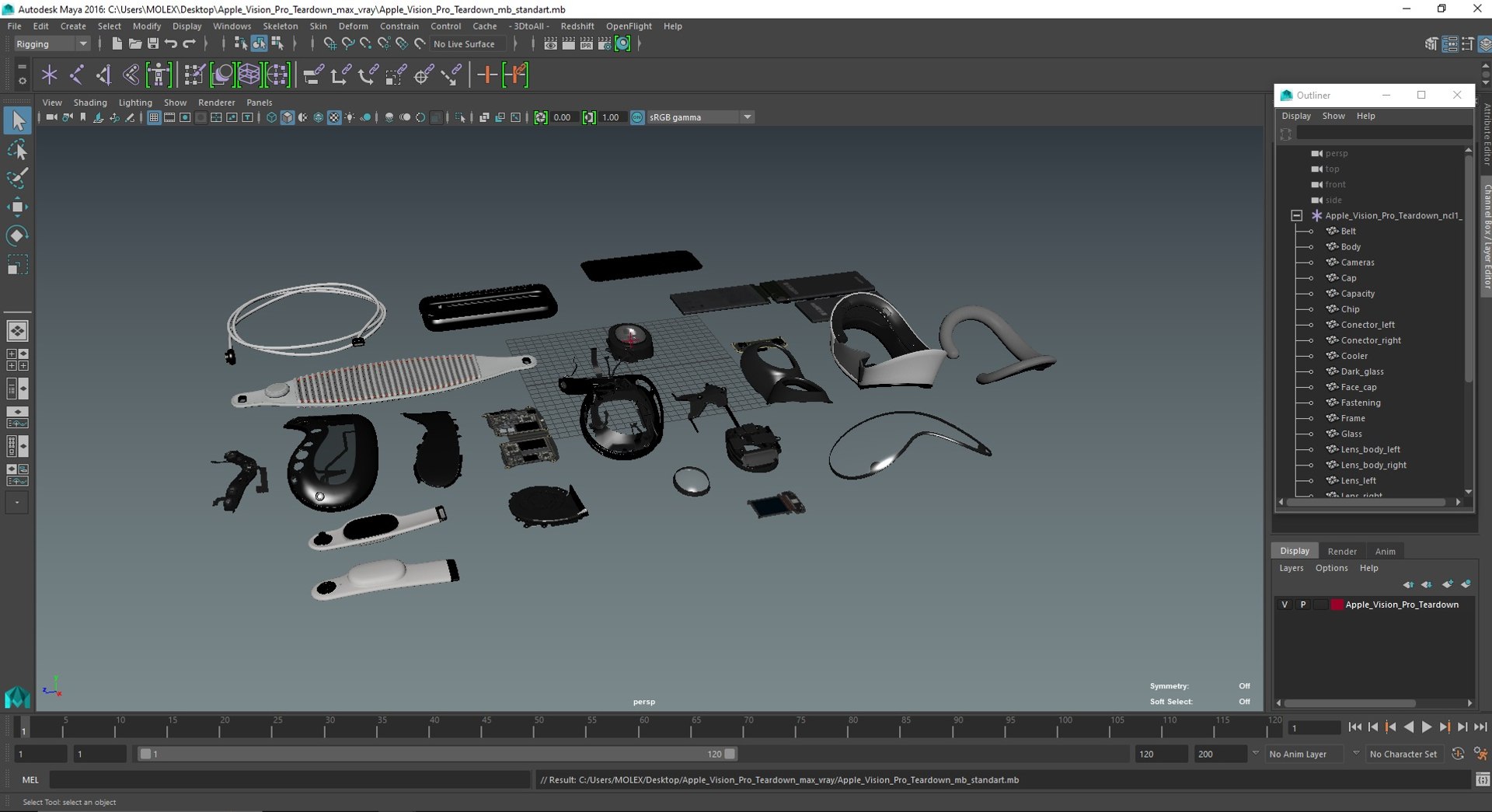Play animation forwards
The width and height of the screenshot is (1492, 812).
coord(1427,727)
